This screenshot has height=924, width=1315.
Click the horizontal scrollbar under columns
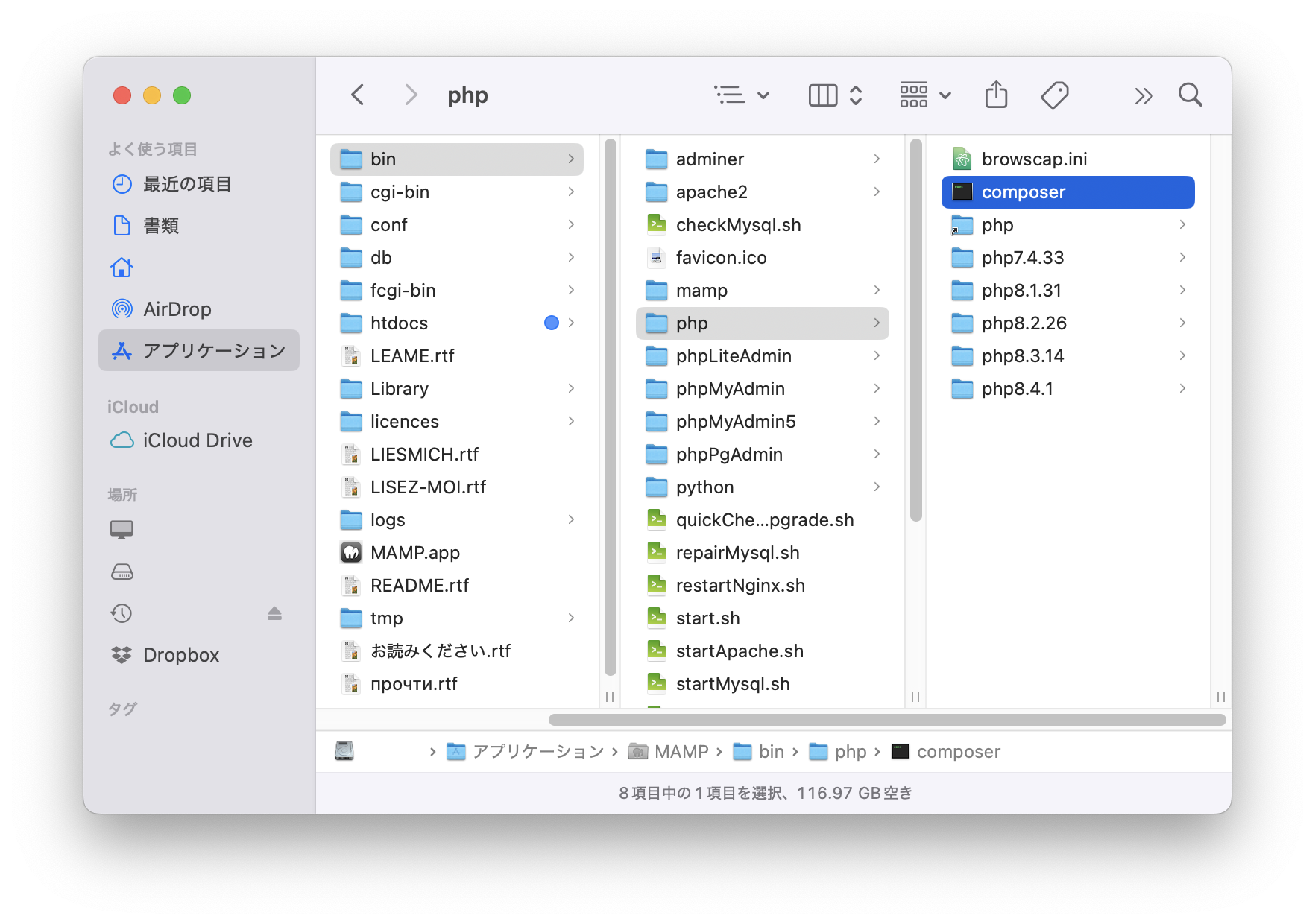coord(887,720)
